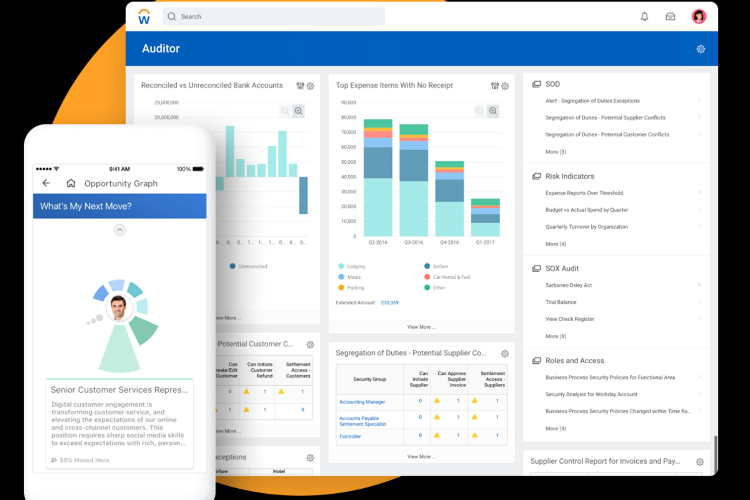Screen dimensions: 750x500
Task: Open the user profile avatar
Action: (699, 17)
